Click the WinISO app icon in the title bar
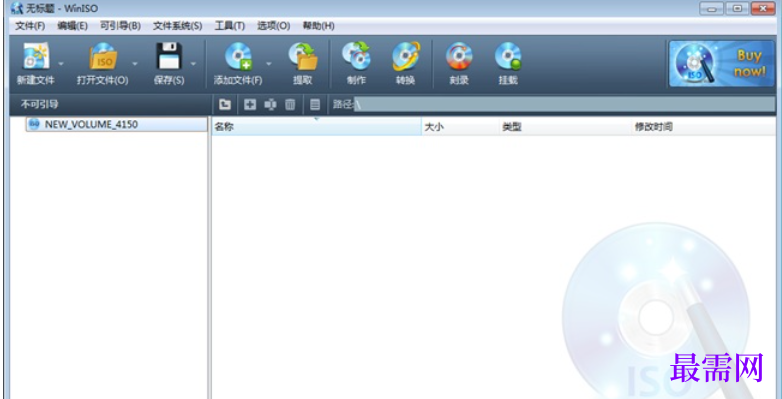Image resolution: width=782 pixels, height=399 pixels. tap(16, 8)
